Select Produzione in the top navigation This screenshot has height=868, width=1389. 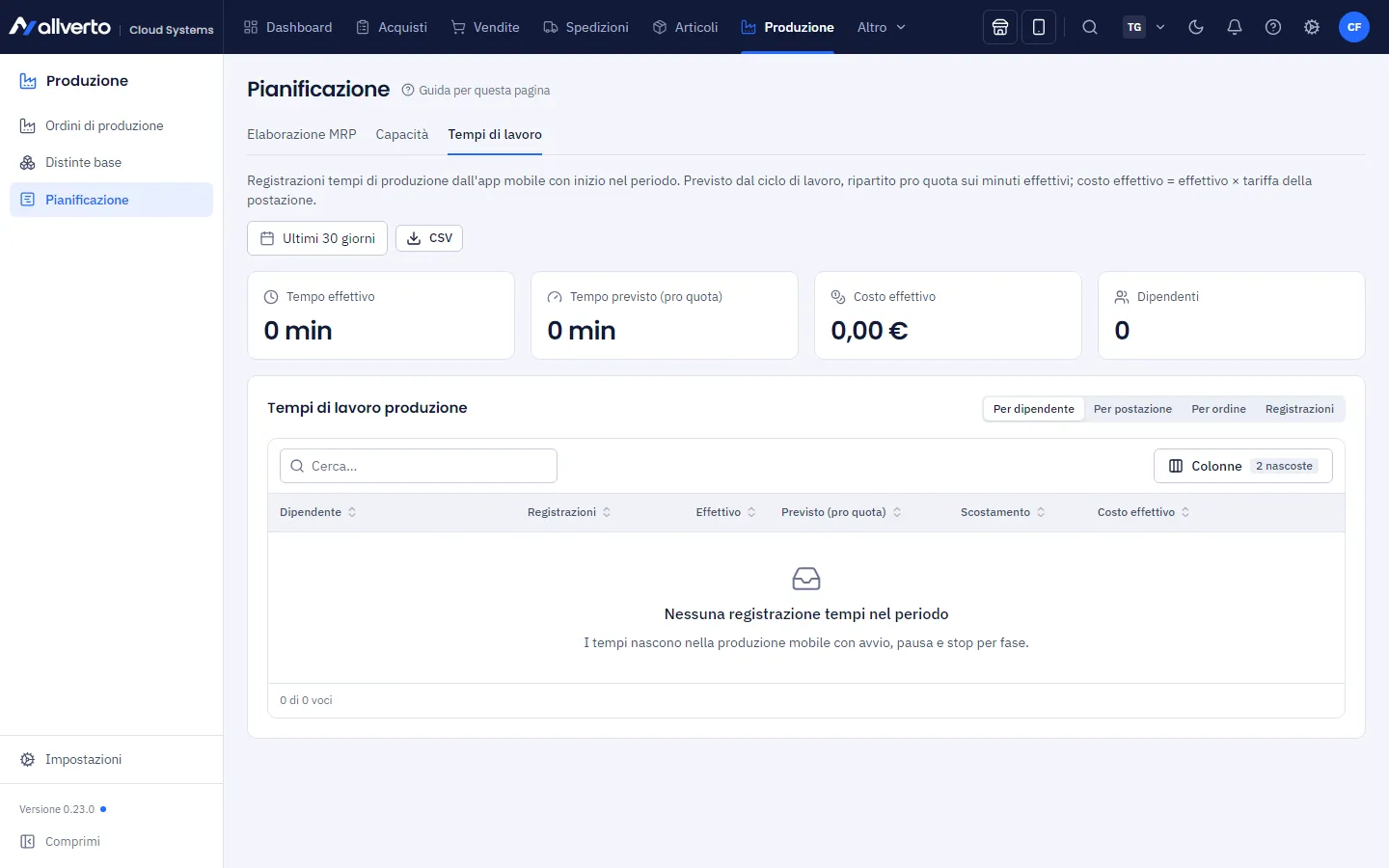(x=787, y=27)
